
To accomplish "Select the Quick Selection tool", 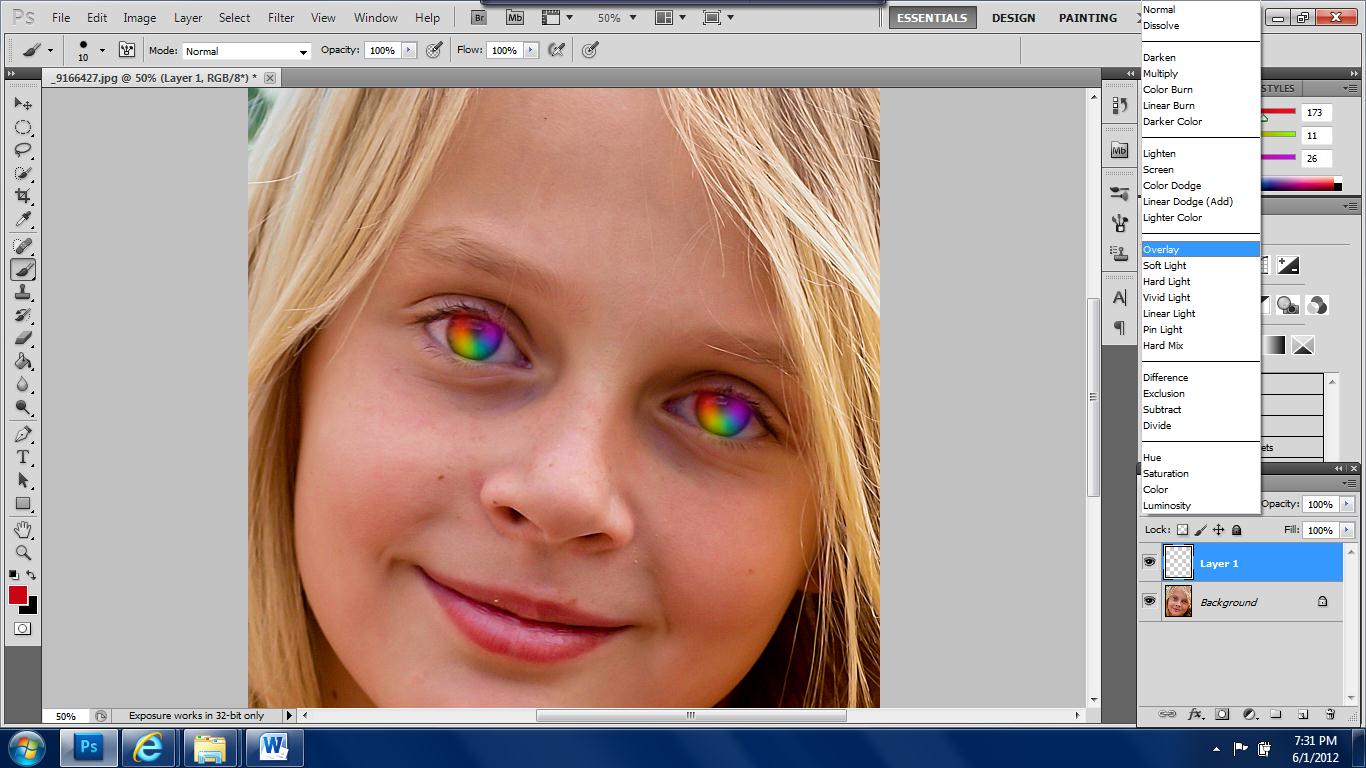I will 23,173.
